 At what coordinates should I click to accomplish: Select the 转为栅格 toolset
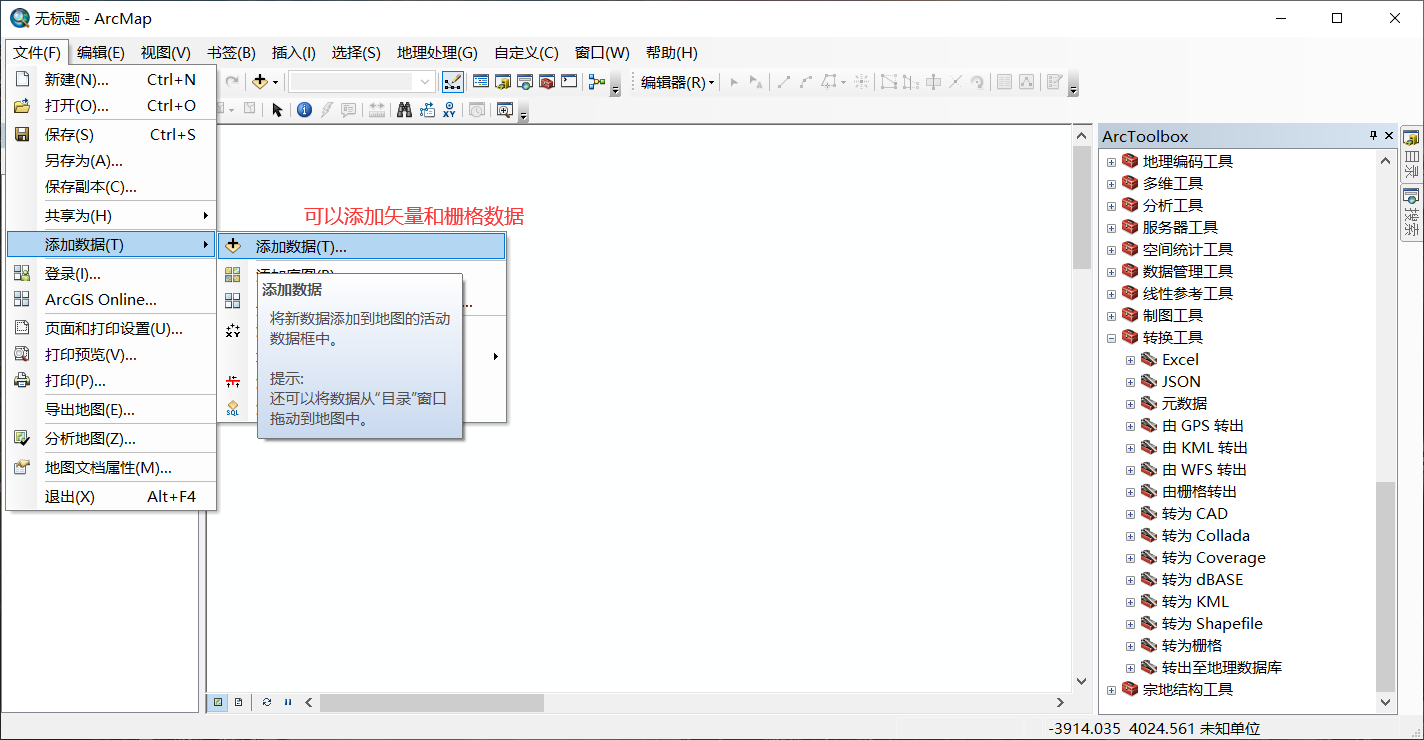coord(1191,646)
